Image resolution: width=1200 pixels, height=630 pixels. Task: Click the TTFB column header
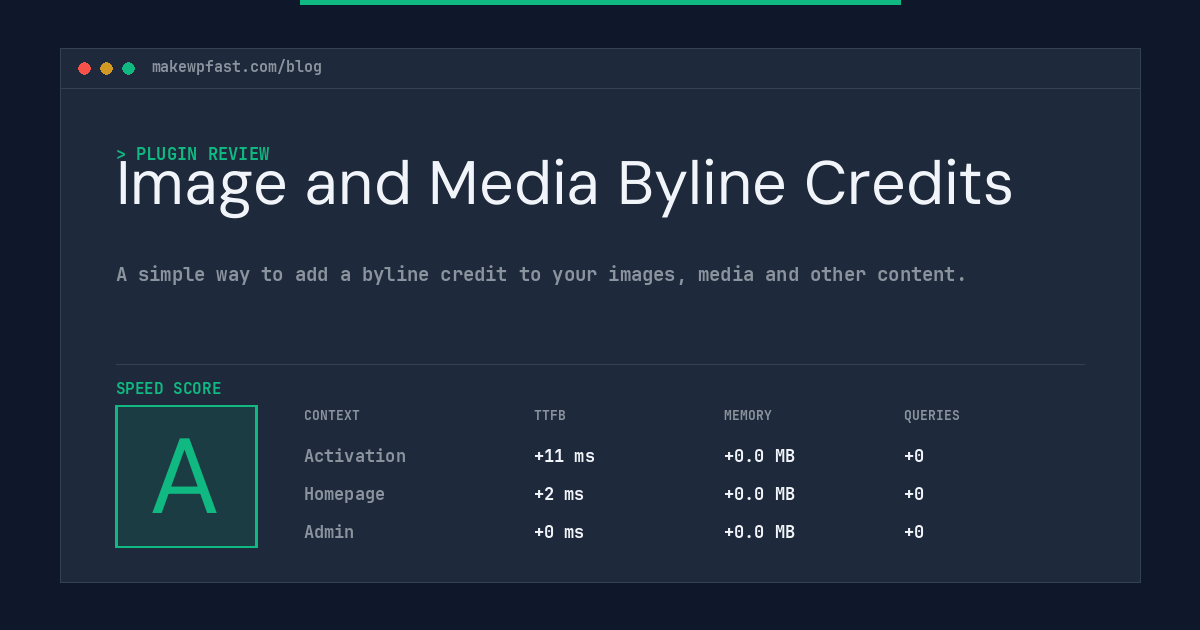[x=550, y=416]
